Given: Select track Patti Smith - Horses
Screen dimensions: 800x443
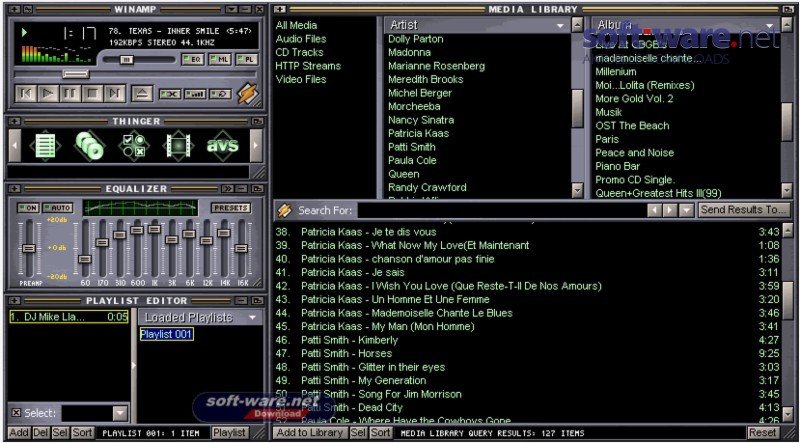Looking at the screenshot, I should coord(346,353).
